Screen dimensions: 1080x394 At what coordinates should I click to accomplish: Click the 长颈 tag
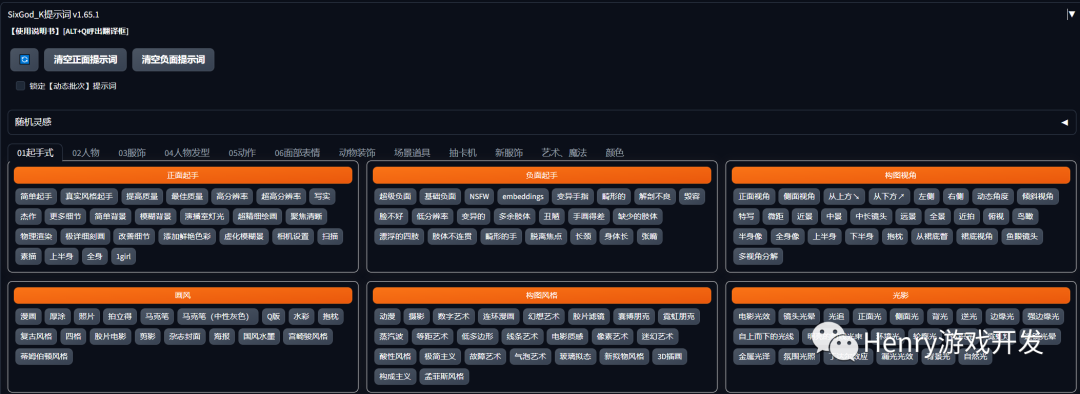tap(582, 236)
